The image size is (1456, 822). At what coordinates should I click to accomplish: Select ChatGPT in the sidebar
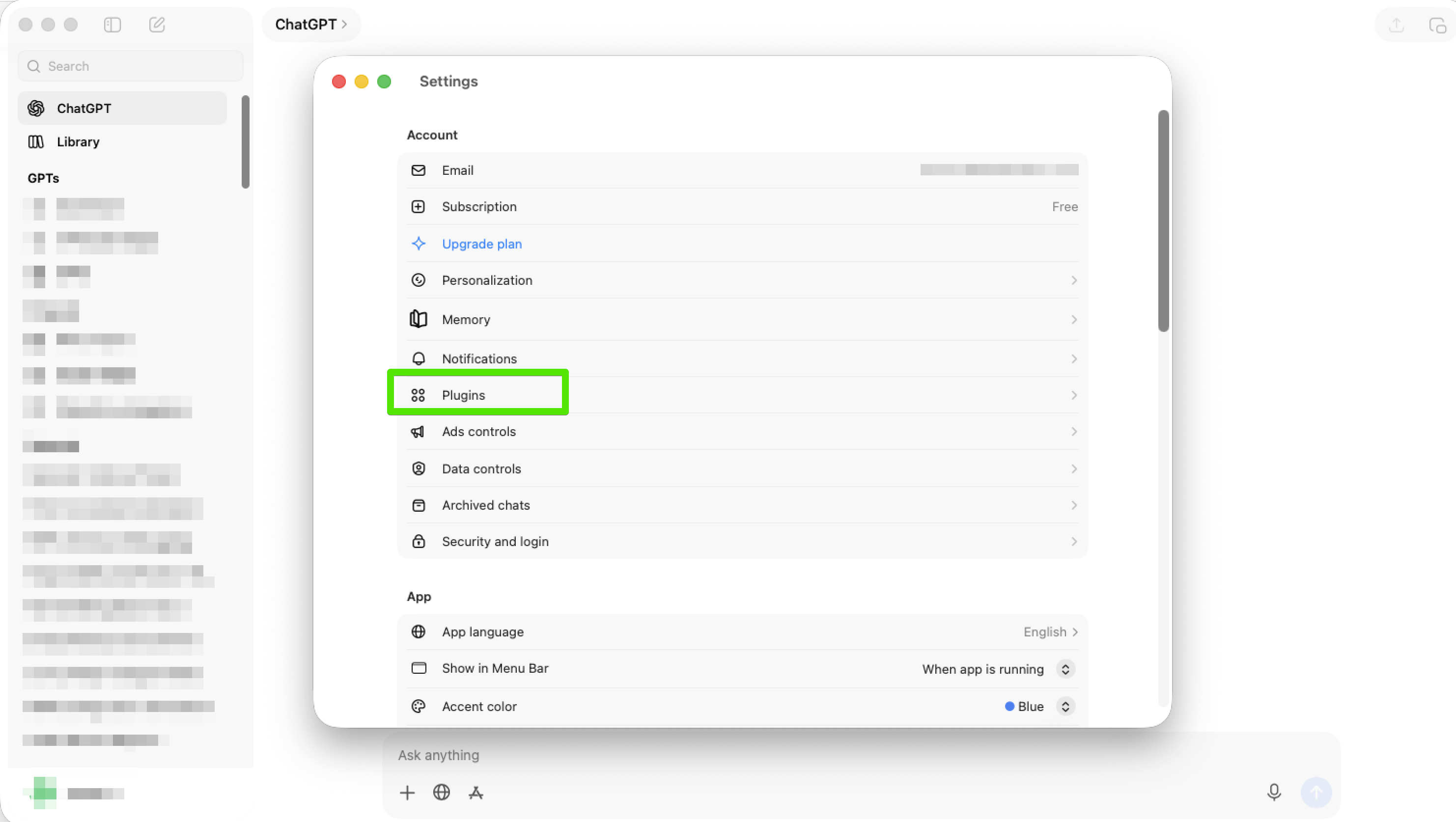pos(122,108)
